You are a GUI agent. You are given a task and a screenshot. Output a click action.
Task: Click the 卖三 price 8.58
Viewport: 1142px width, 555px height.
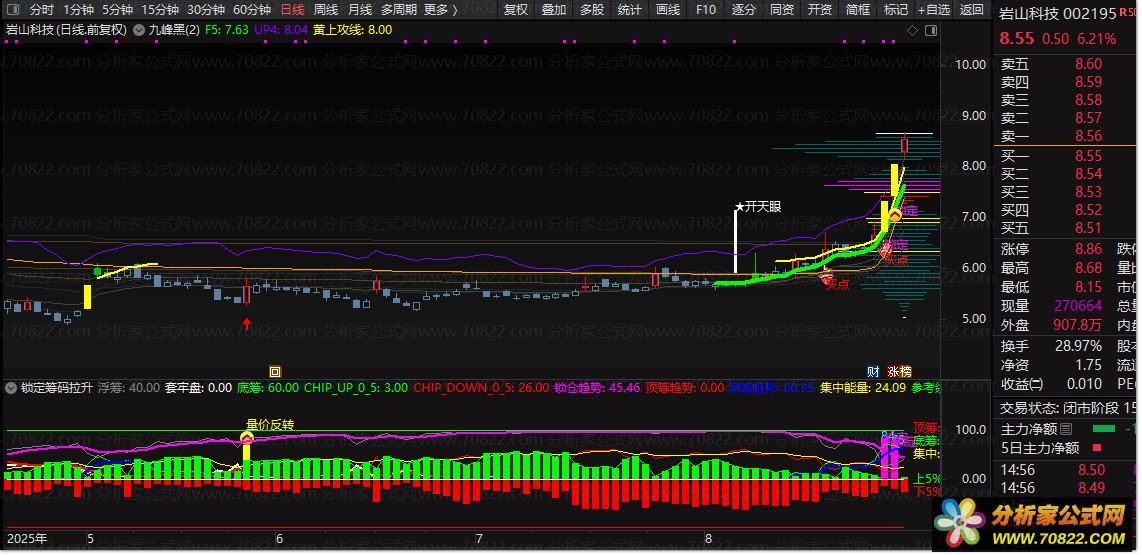(1088, 100)
